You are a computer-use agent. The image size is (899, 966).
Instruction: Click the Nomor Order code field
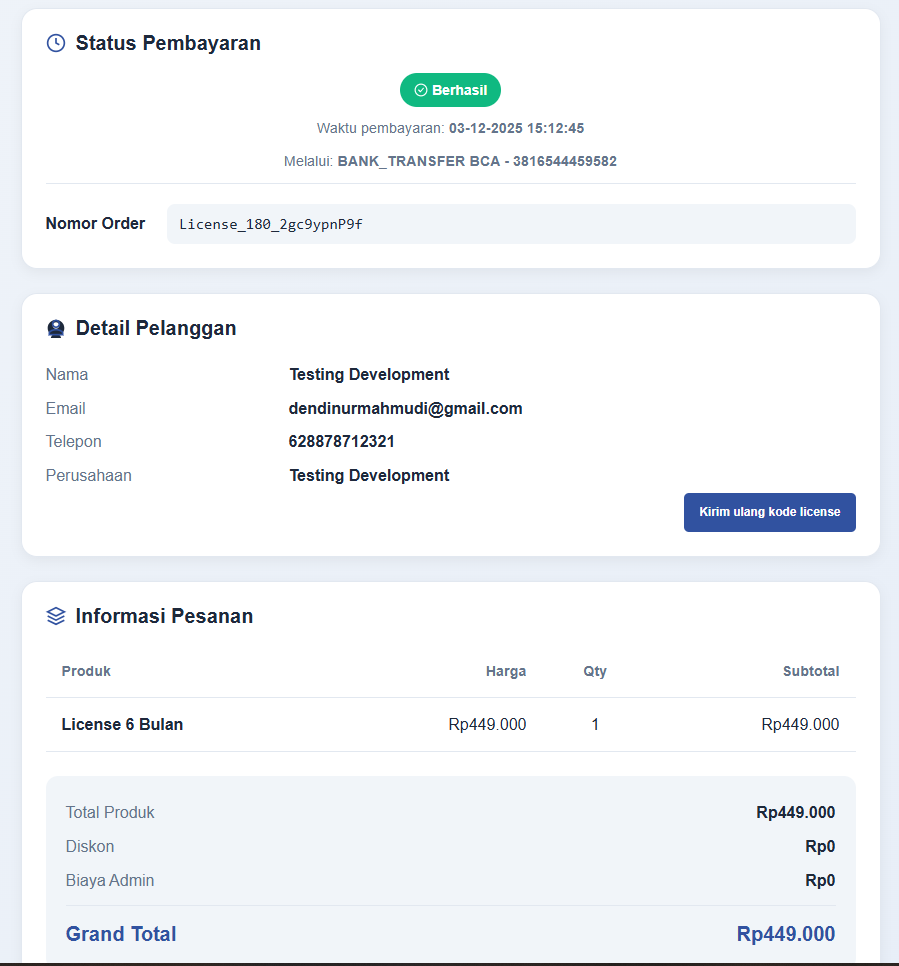510,224
